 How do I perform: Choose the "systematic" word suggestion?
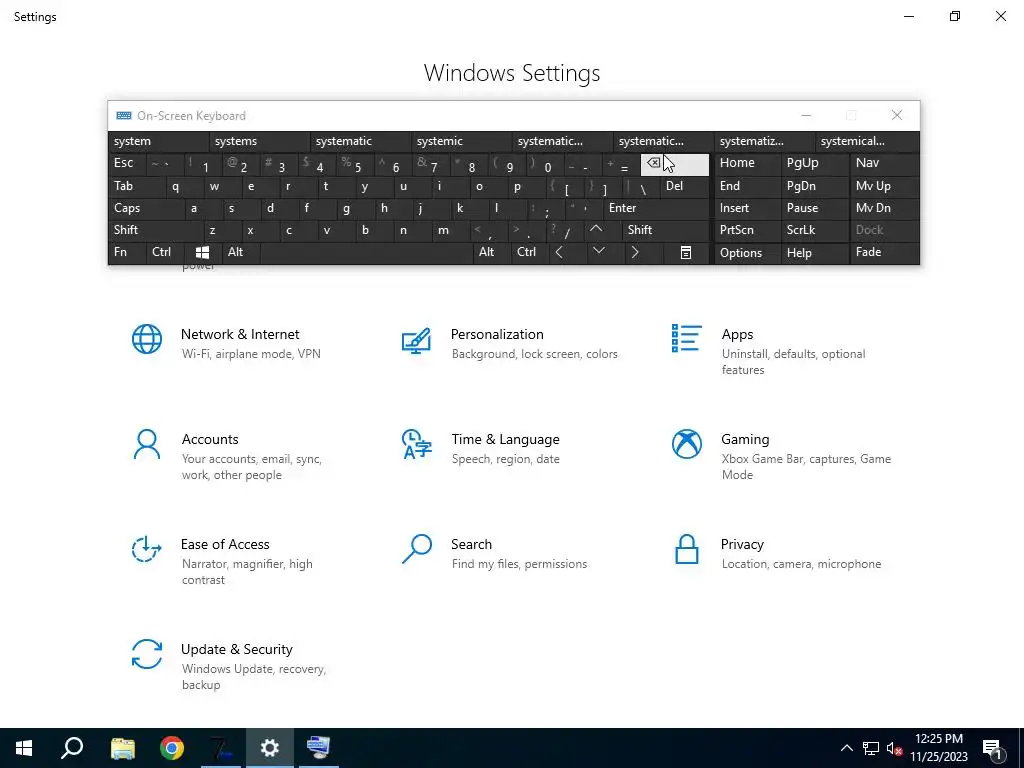361,142
